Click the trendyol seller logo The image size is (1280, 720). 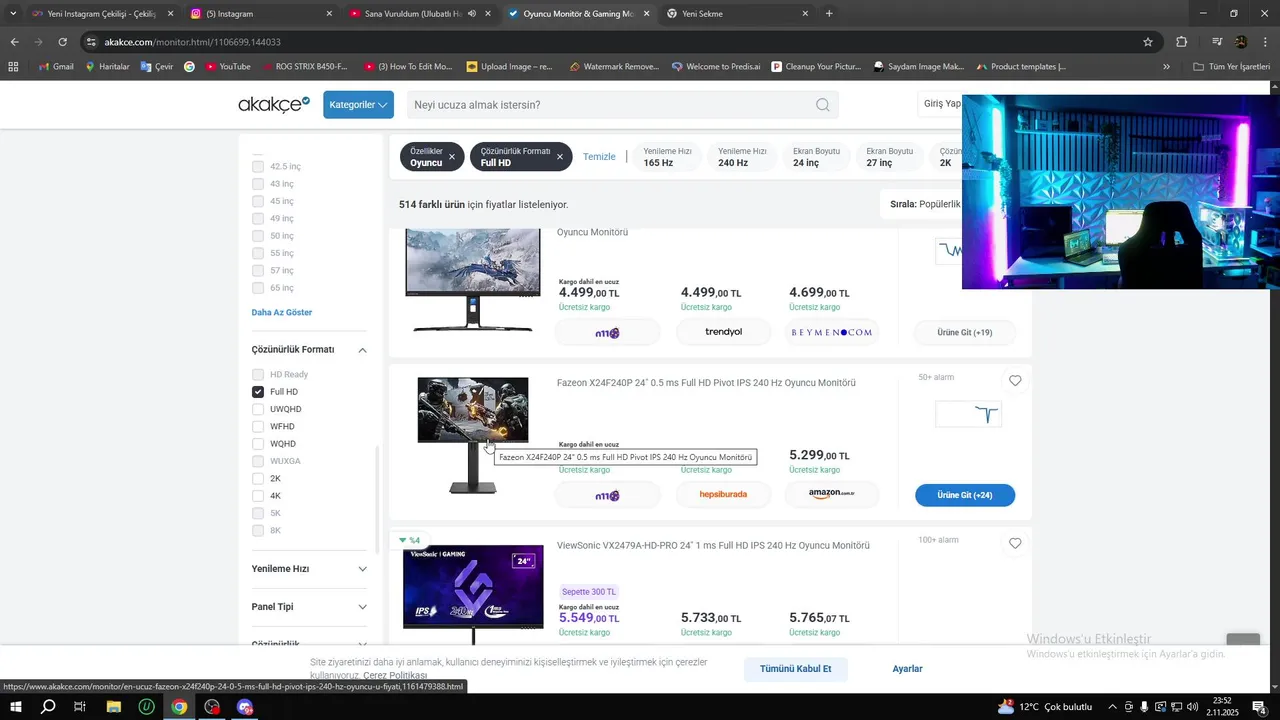pos(723,332)
